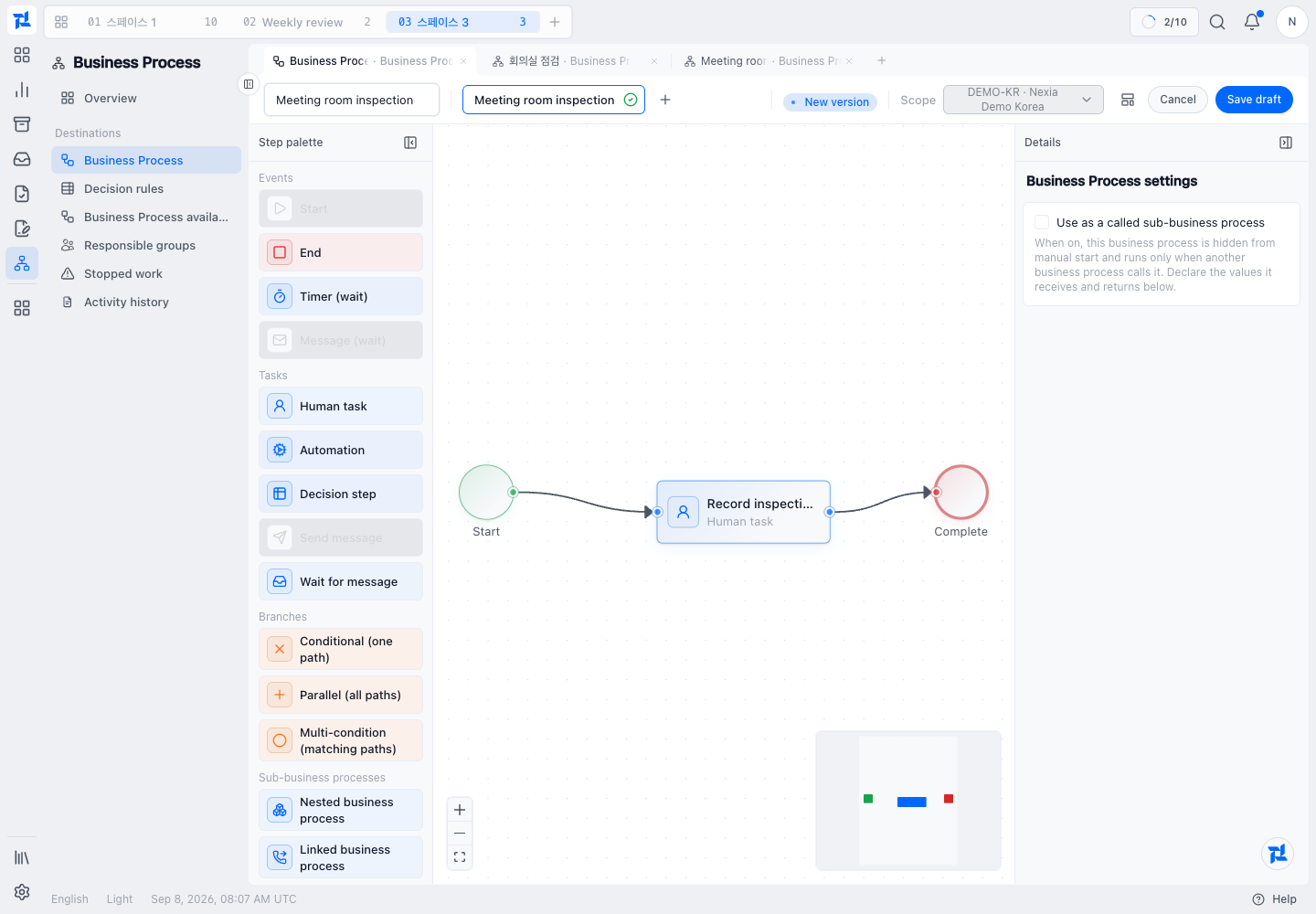Collapse the Step palette panel icon

pyautogui.click(x=410, y=143)
